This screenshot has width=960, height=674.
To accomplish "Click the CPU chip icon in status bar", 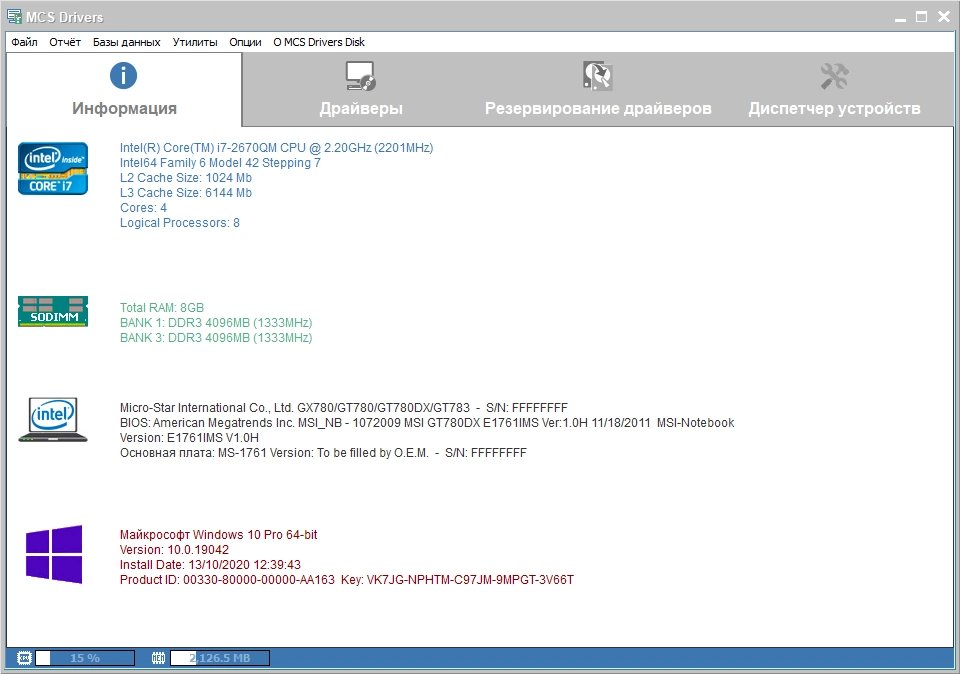I will [24, 658].
